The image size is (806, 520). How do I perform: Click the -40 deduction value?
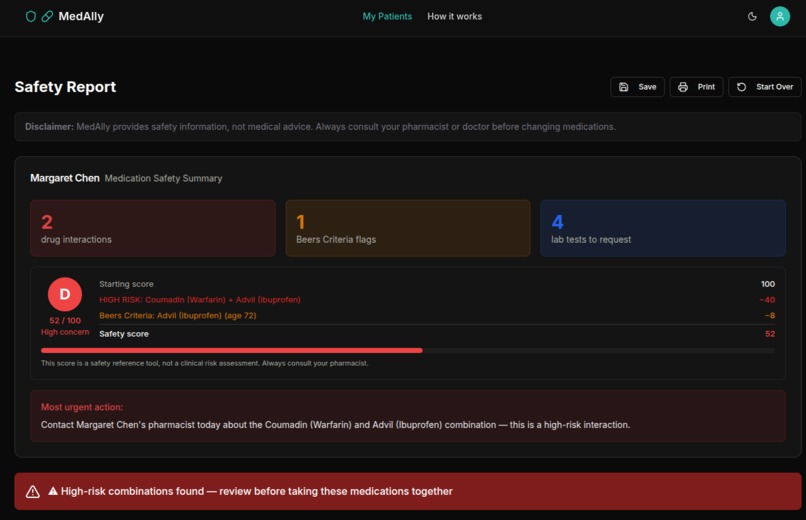(767, 300)
